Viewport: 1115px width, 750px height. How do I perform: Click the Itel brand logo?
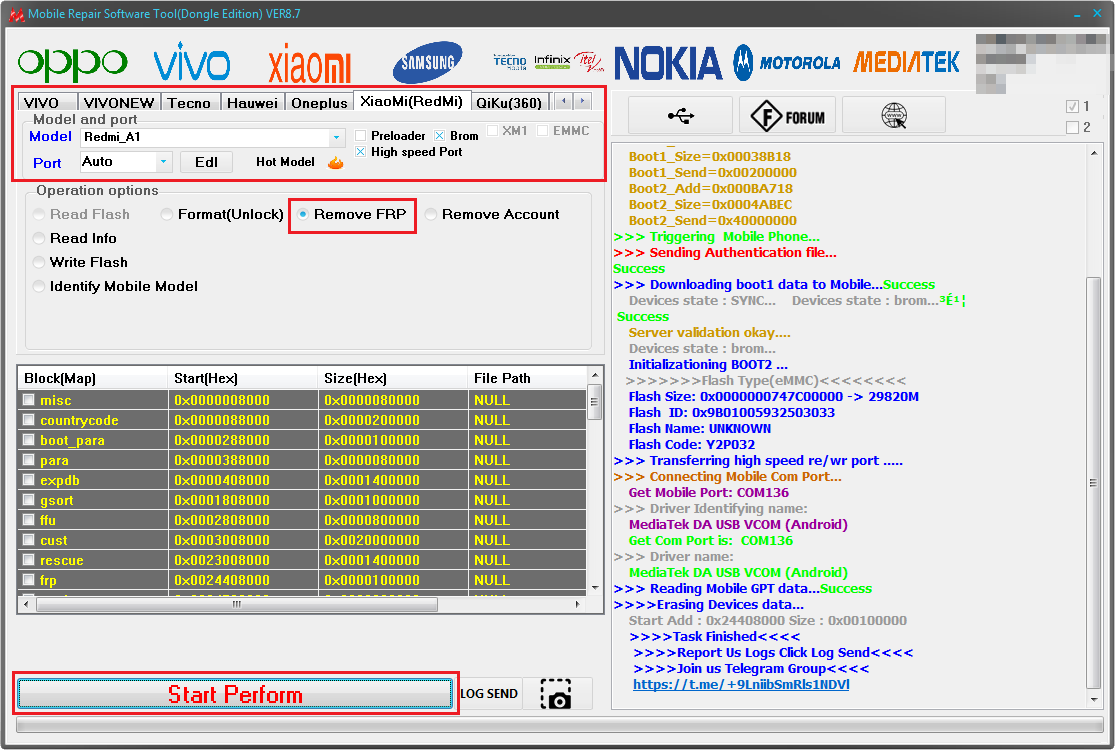pos(589,62)
